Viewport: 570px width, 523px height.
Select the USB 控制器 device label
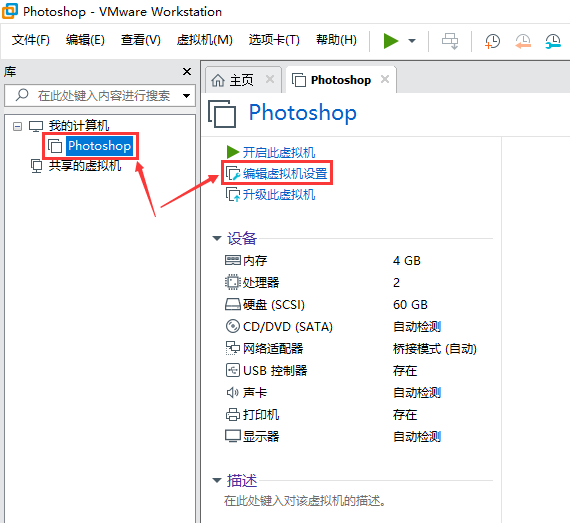coord(275,371)
